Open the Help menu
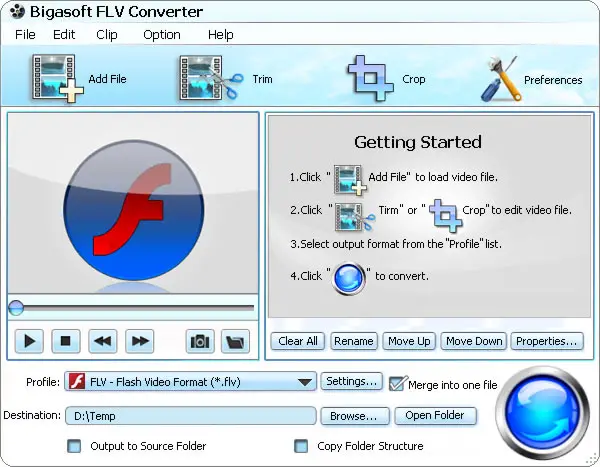The height and width of the screenshot is (467, 600). pyautogui.click(x=220, y=34)
